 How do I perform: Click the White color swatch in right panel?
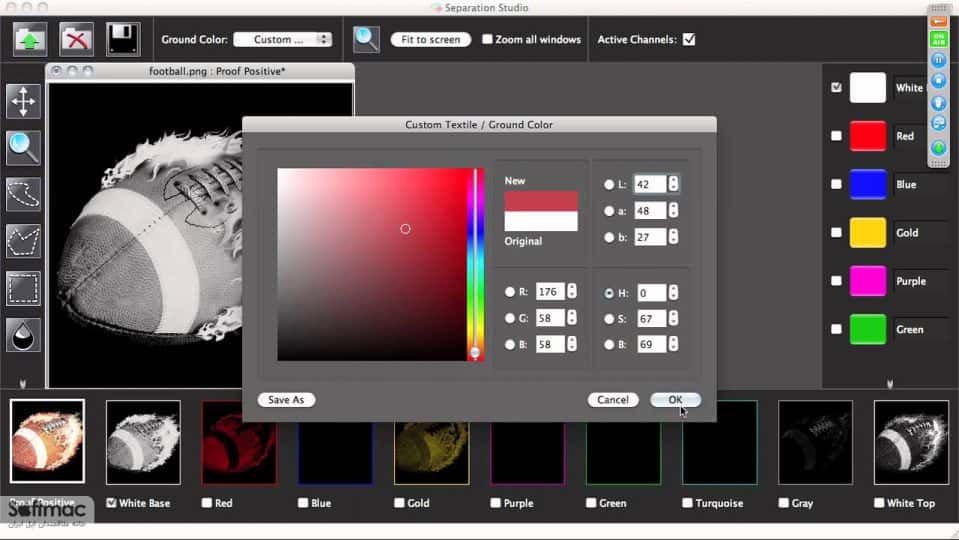pyautogui.click(x=867, y=87)
